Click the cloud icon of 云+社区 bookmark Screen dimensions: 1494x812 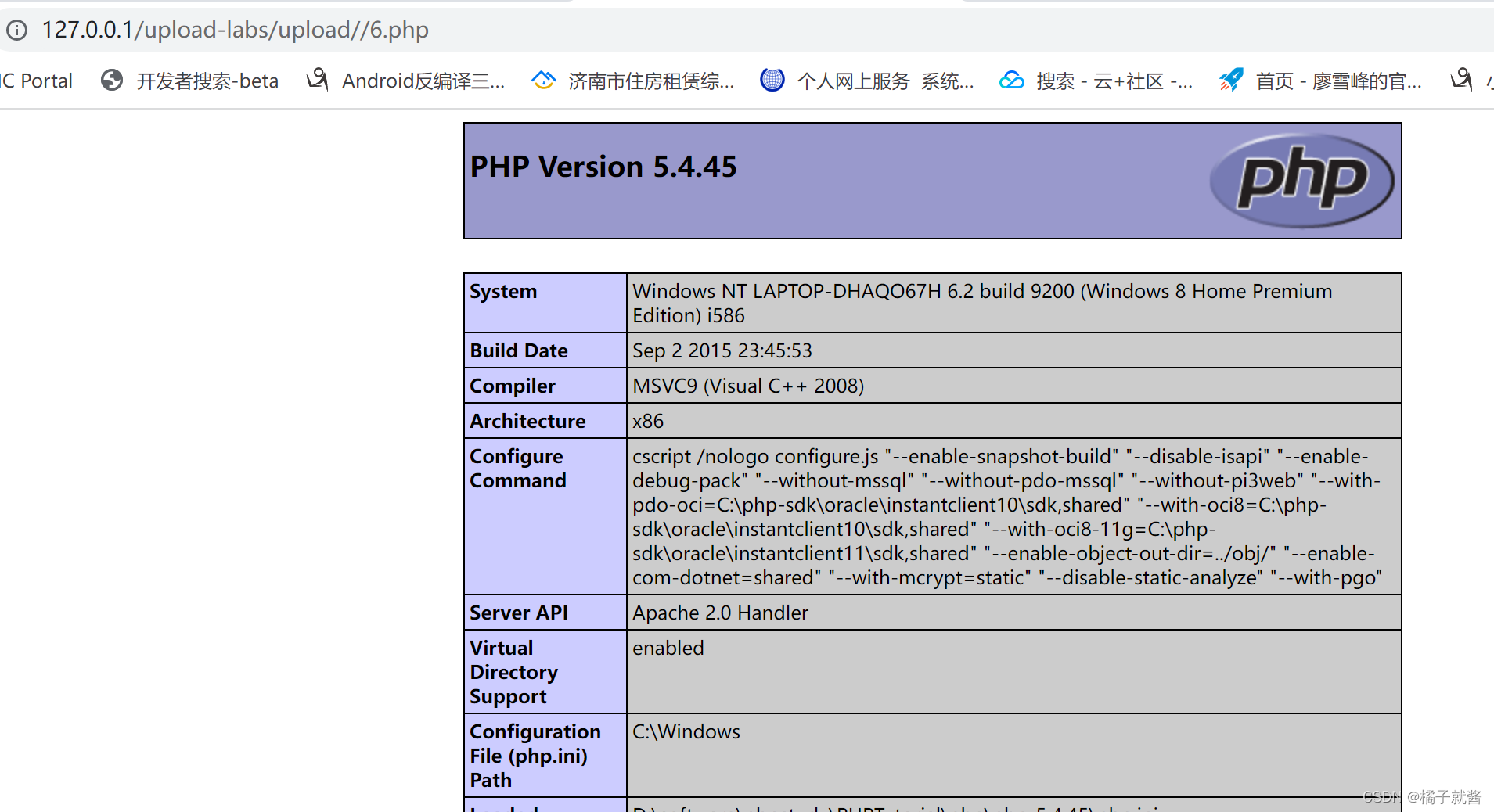[1011, 80]
